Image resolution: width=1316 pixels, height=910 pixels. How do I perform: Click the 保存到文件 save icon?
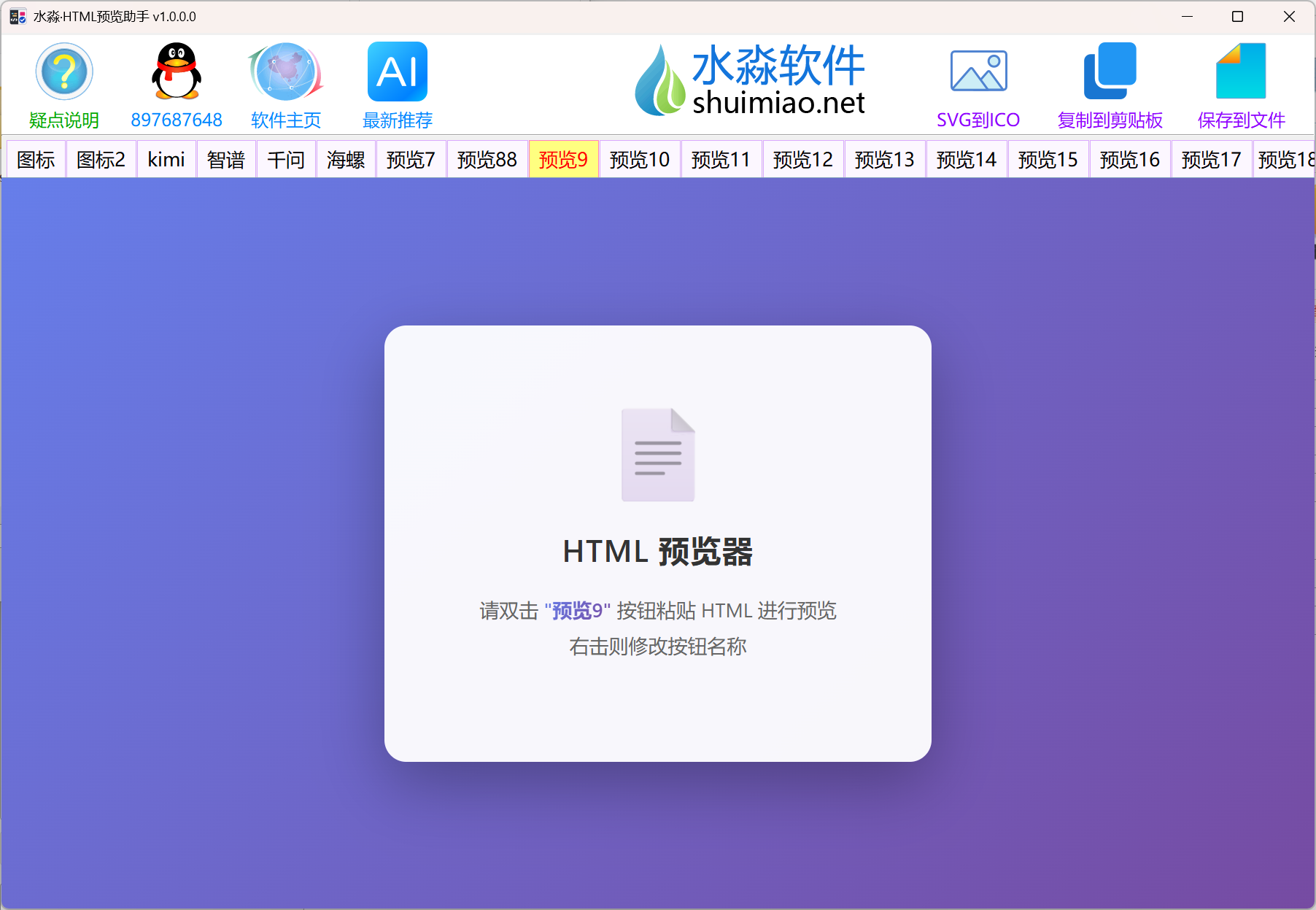tap(1239, 69)
